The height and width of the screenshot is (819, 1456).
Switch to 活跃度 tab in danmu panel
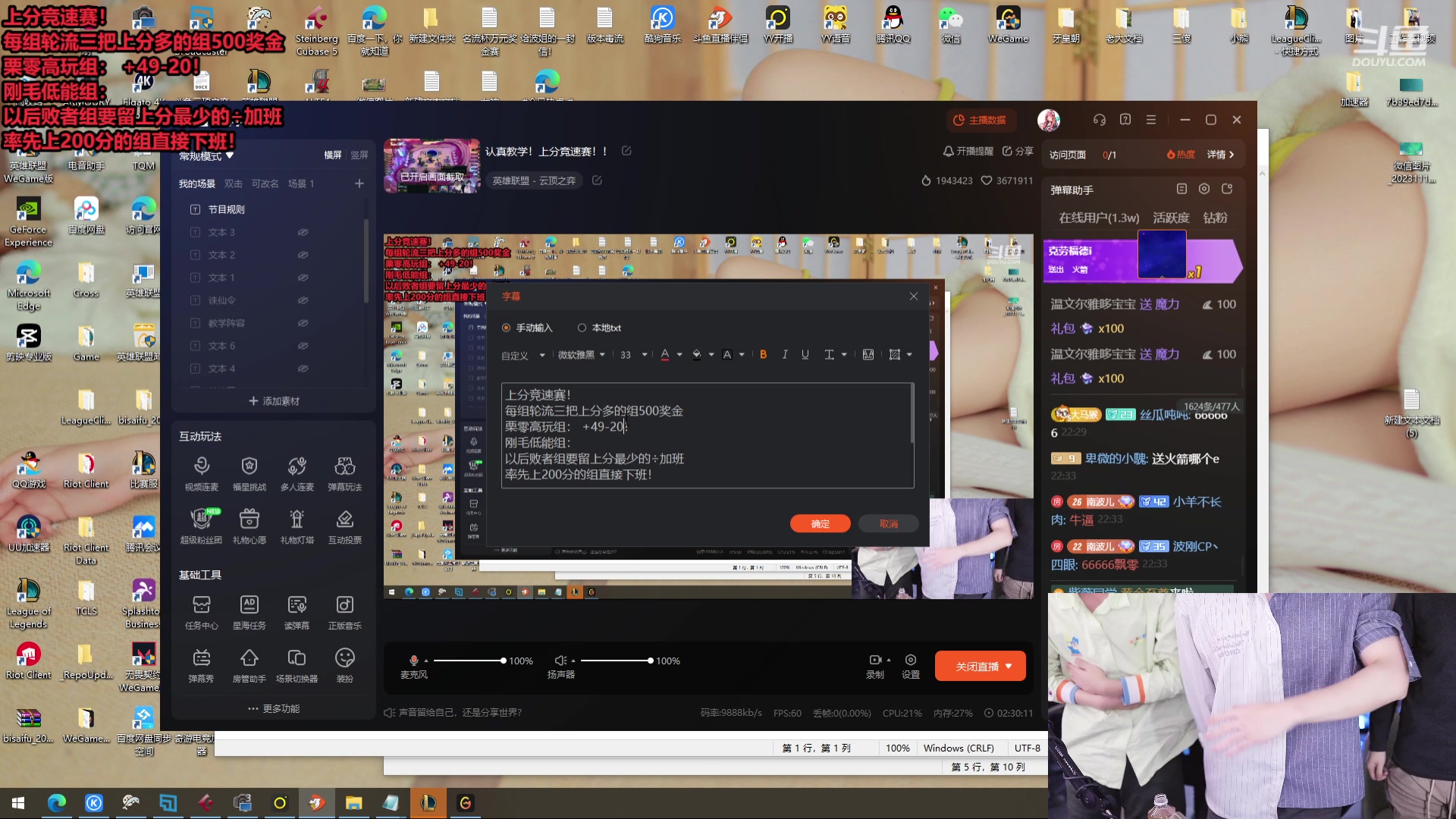[x=1170, y=218]
